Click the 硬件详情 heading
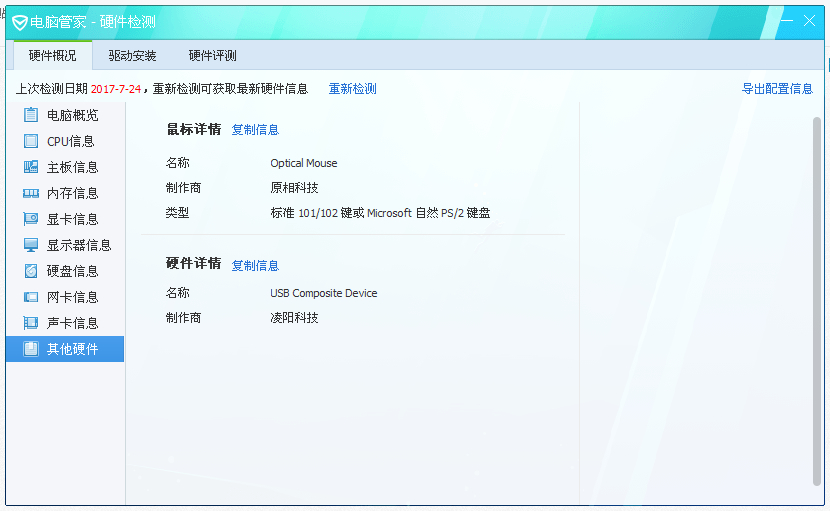 coord(194,263)
